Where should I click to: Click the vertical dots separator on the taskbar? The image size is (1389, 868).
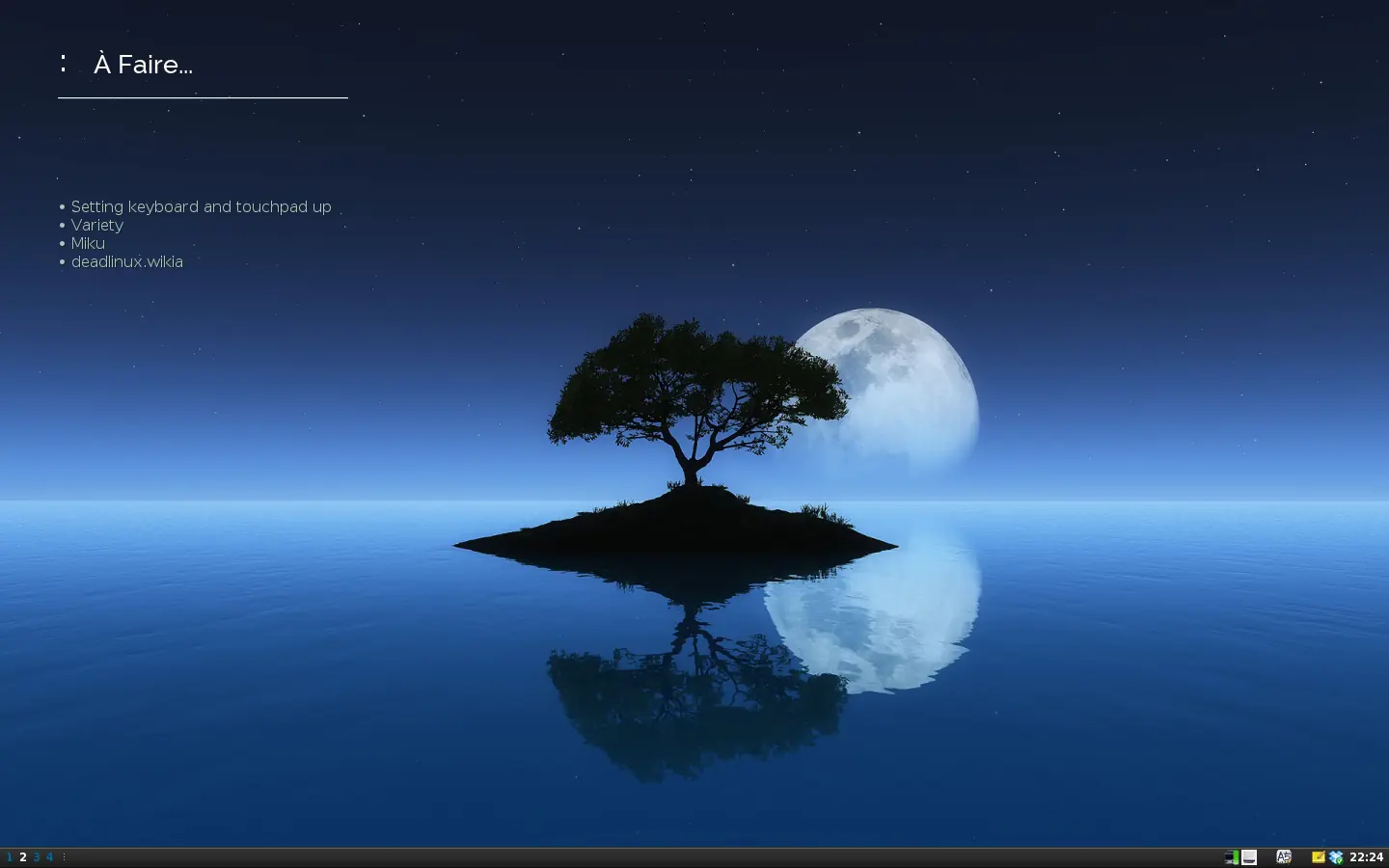pyautogui.click(x=62, y=856)
